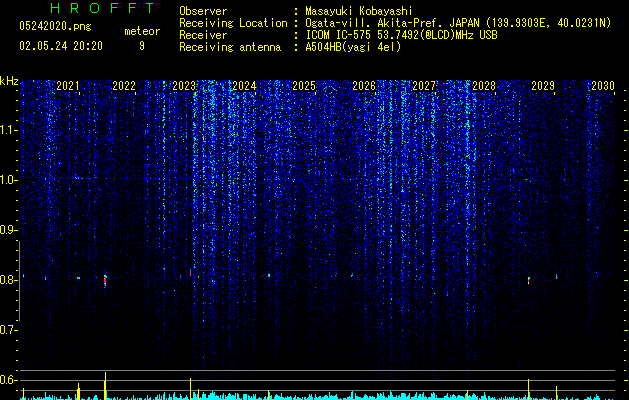Click the 2021 time marker
The image size is (629, 400).
(68, 86)
